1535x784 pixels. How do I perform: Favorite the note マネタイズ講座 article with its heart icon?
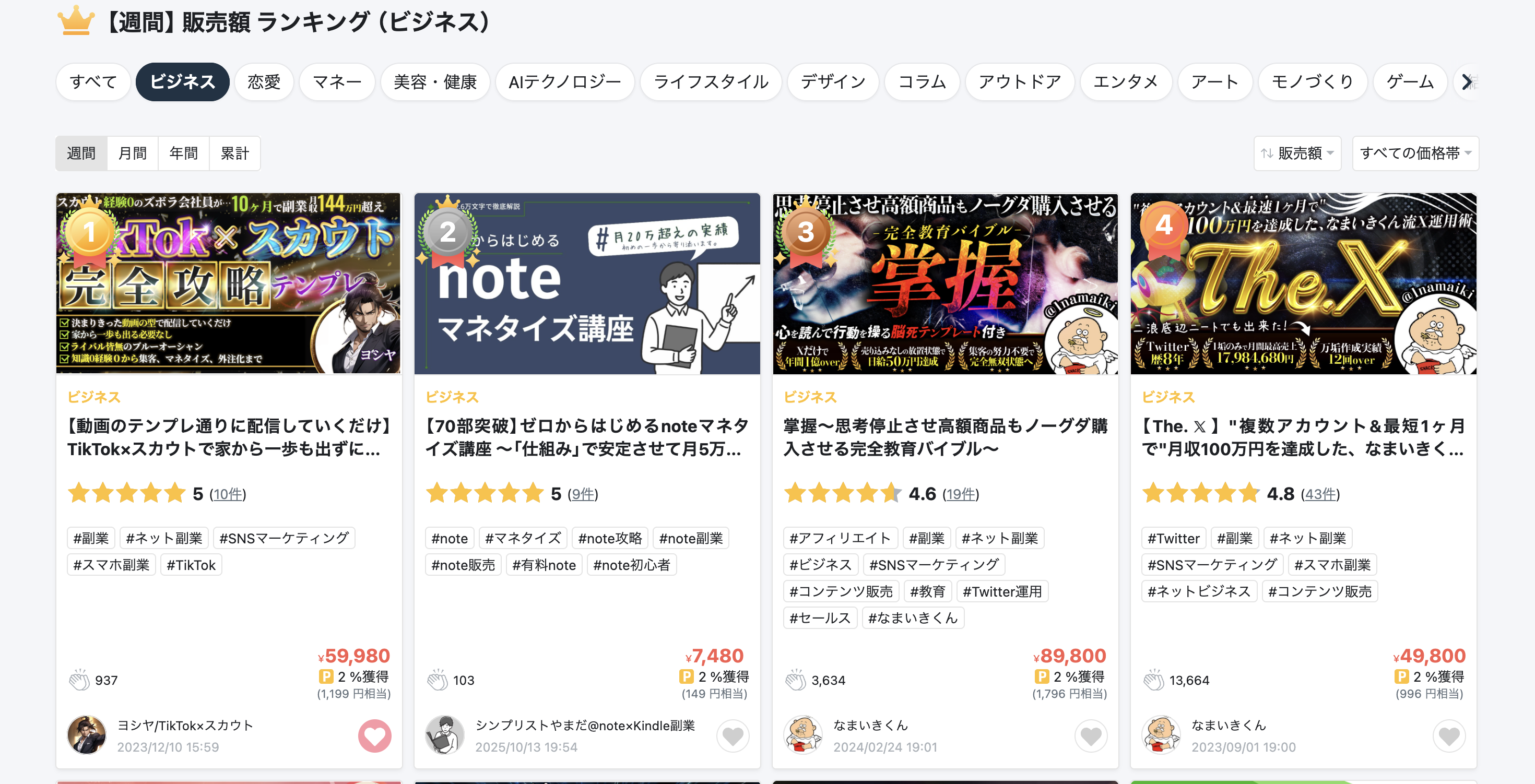[733, 736]
